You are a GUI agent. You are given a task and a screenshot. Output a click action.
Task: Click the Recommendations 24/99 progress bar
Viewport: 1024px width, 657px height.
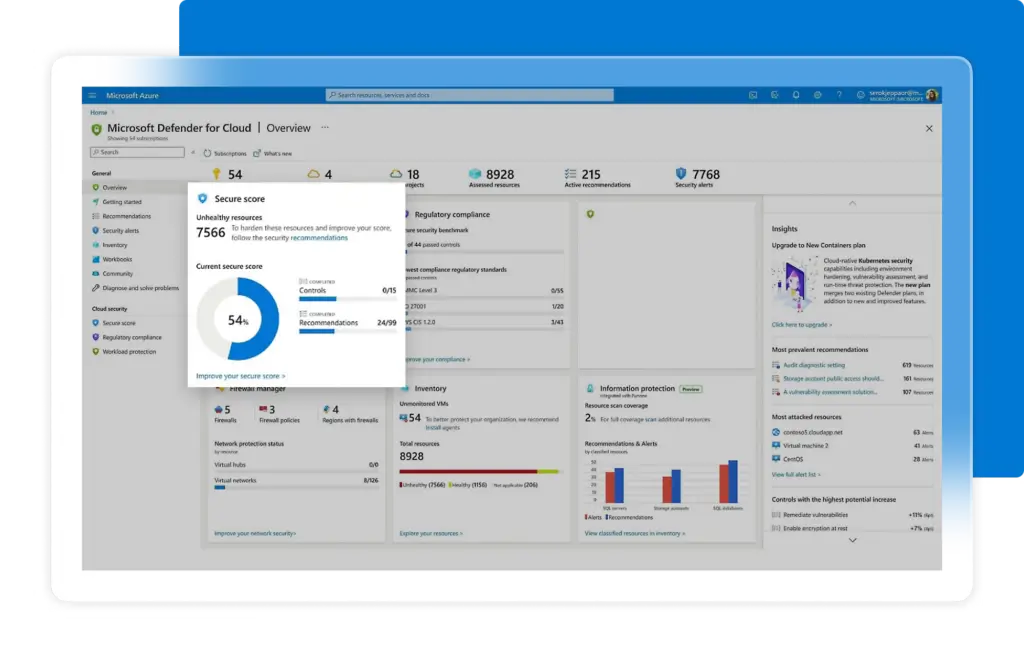[x=347, y=332]
